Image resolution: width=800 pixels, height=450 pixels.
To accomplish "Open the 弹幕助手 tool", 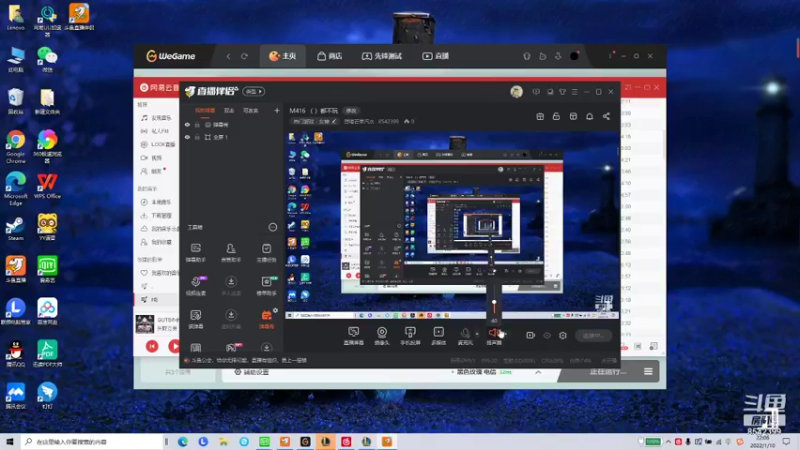I will point(196,253).
